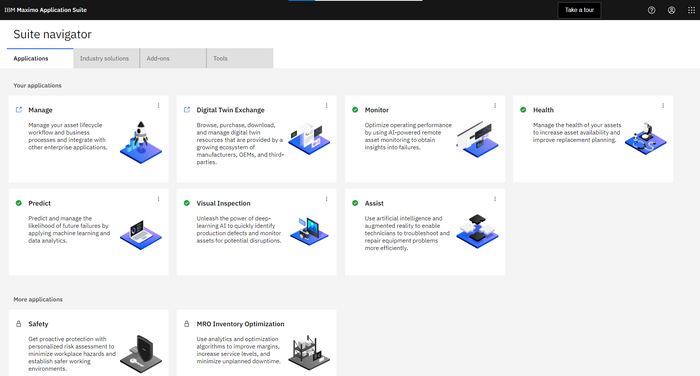Open the user profile icon
The image size is (700, 376).
click(671, 10)
